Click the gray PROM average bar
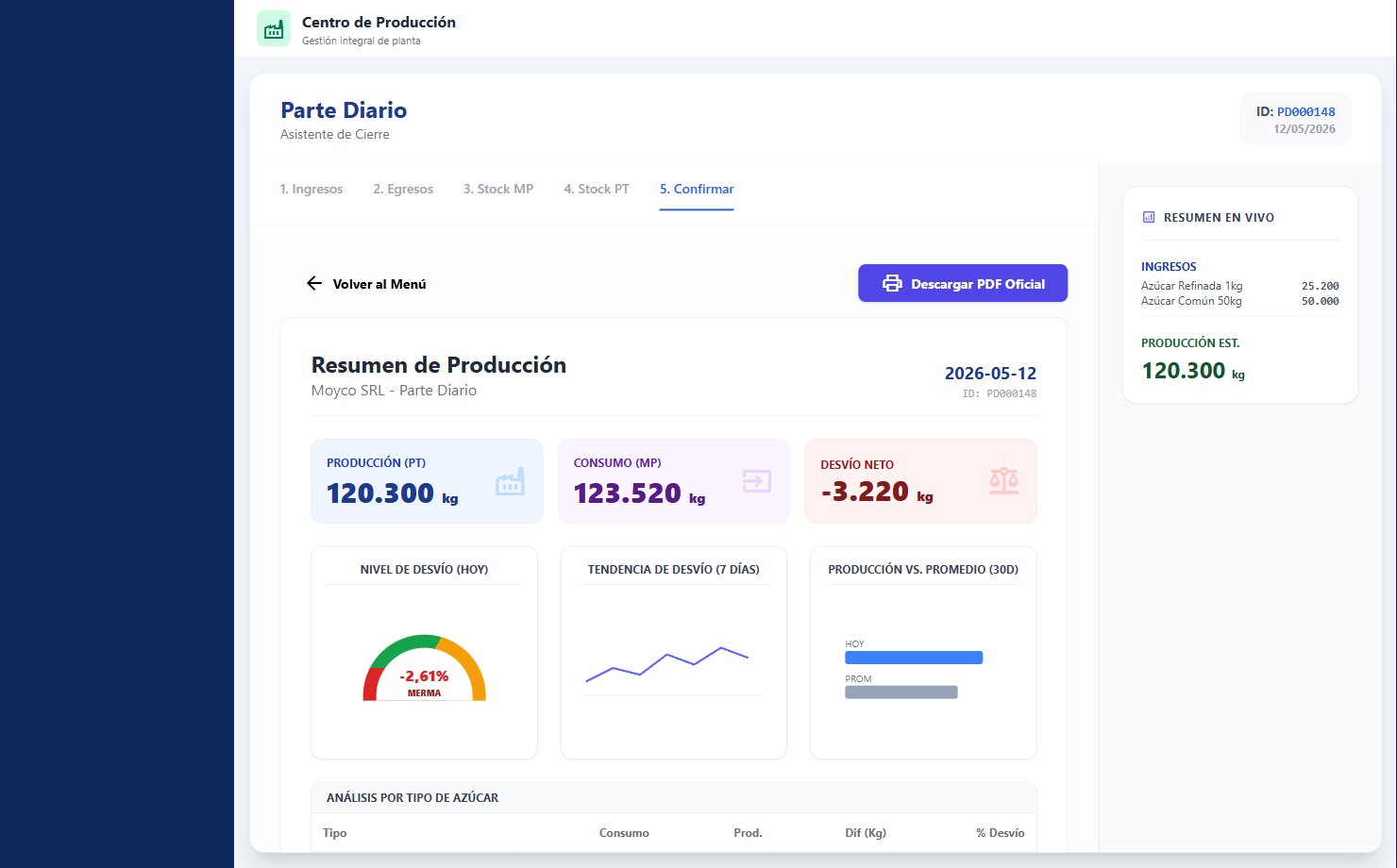The image size is (1397, 868). 901,693
